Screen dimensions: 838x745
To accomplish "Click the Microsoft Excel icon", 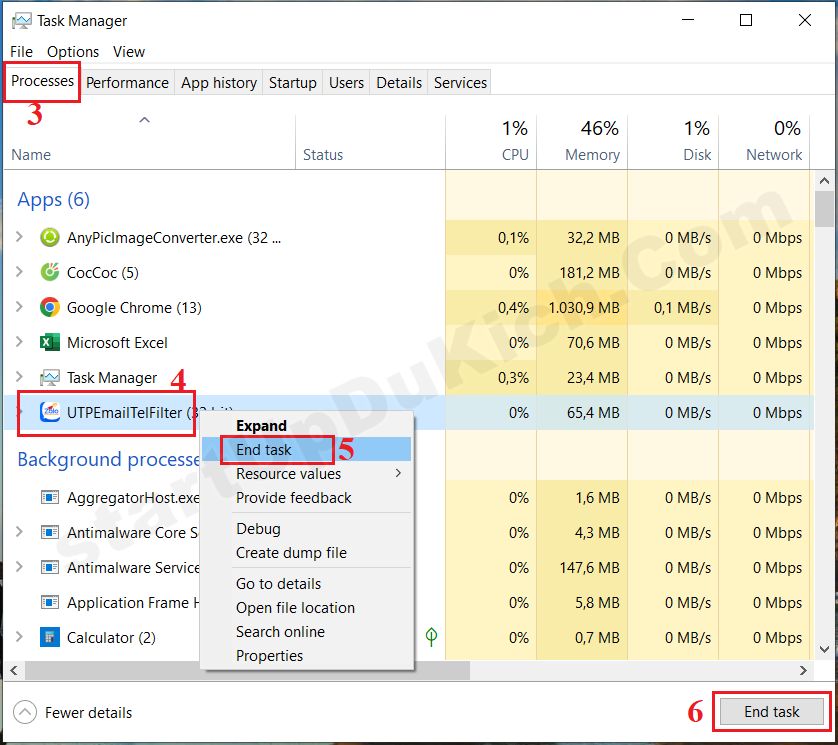I will (50, 343).
